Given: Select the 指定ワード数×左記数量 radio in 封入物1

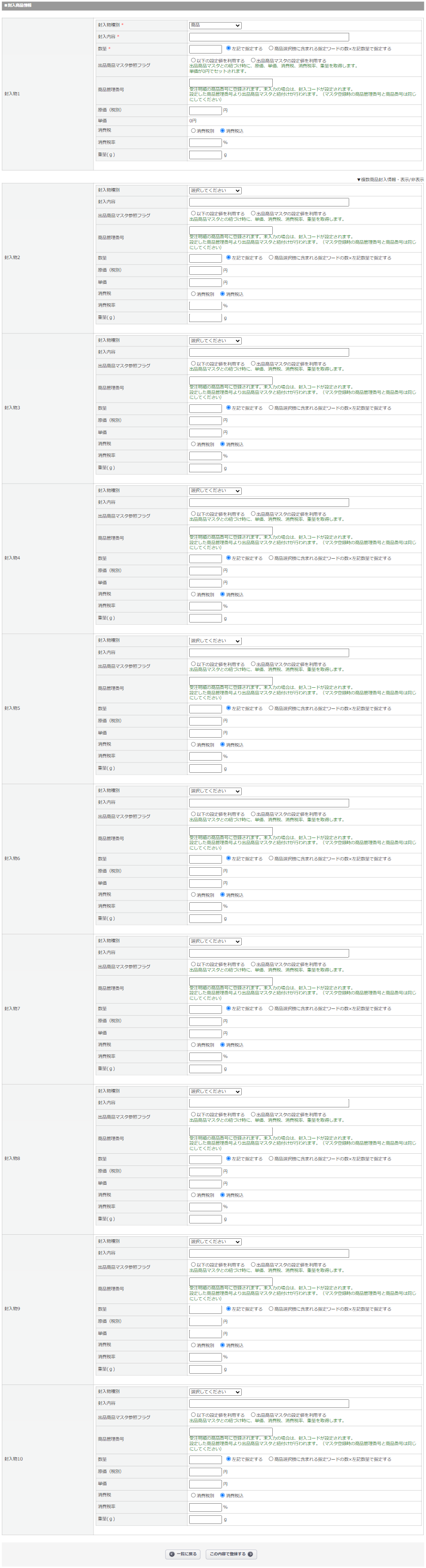Looking at the screenshot, I should 271,48.
